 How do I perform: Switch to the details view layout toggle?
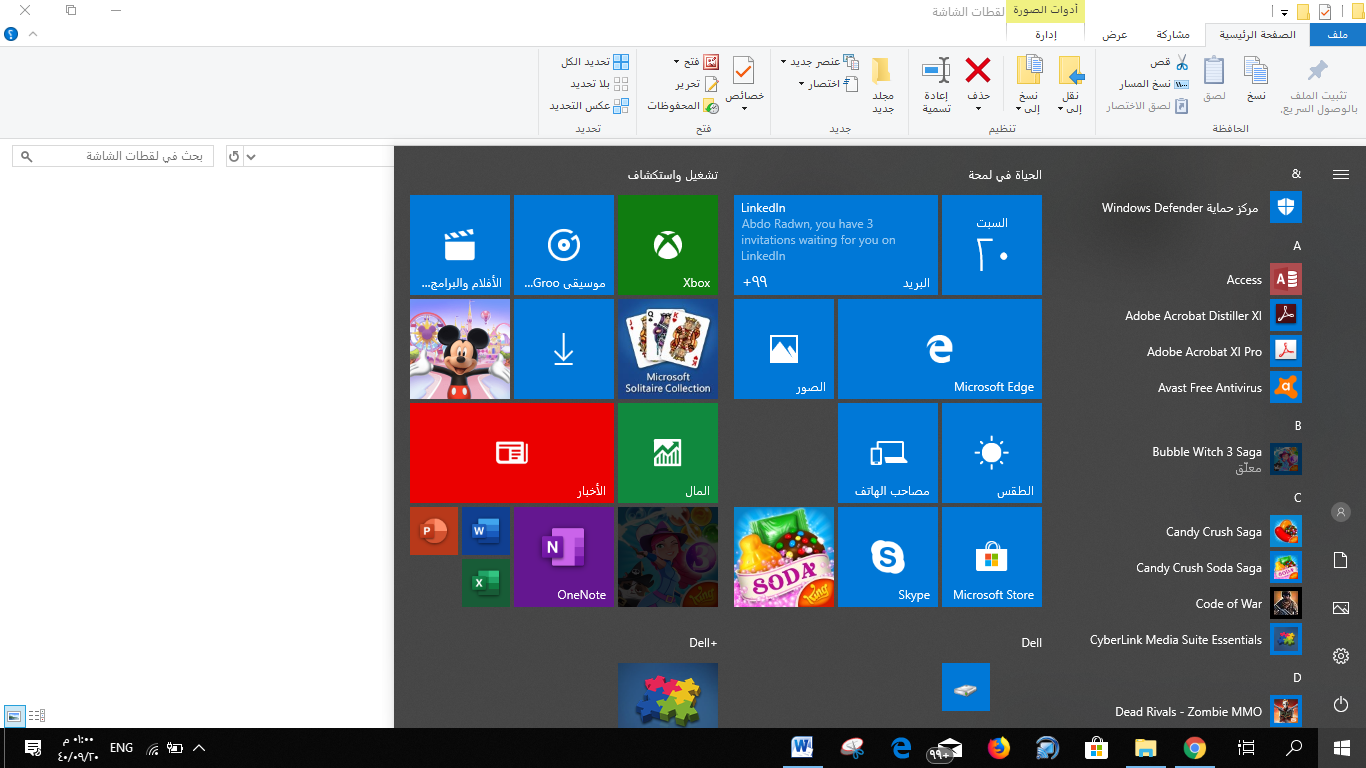[x=37, y=715]
